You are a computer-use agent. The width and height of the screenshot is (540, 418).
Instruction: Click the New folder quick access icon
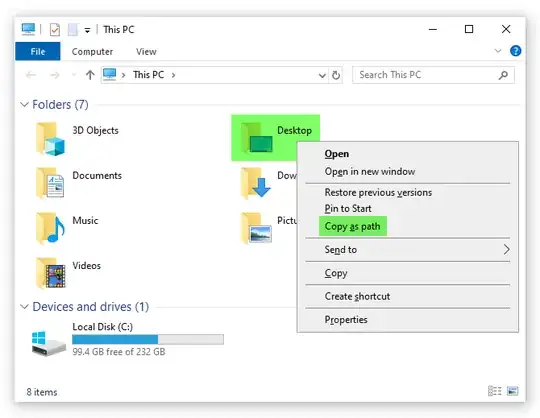[x=73, y=30]
